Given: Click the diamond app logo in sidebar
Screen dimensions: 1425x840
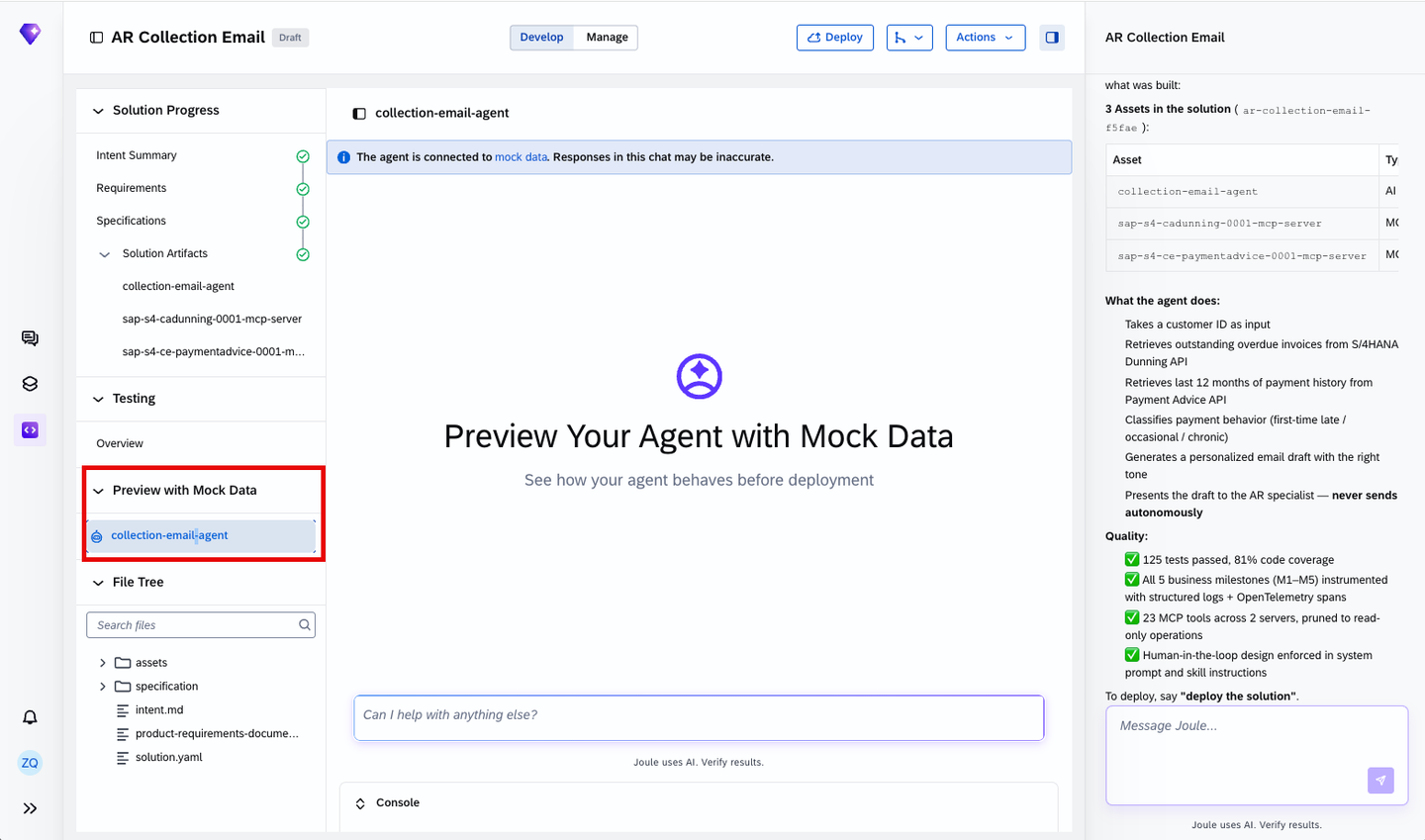Looking at the screenshot, I should click(x=31, y=34).
